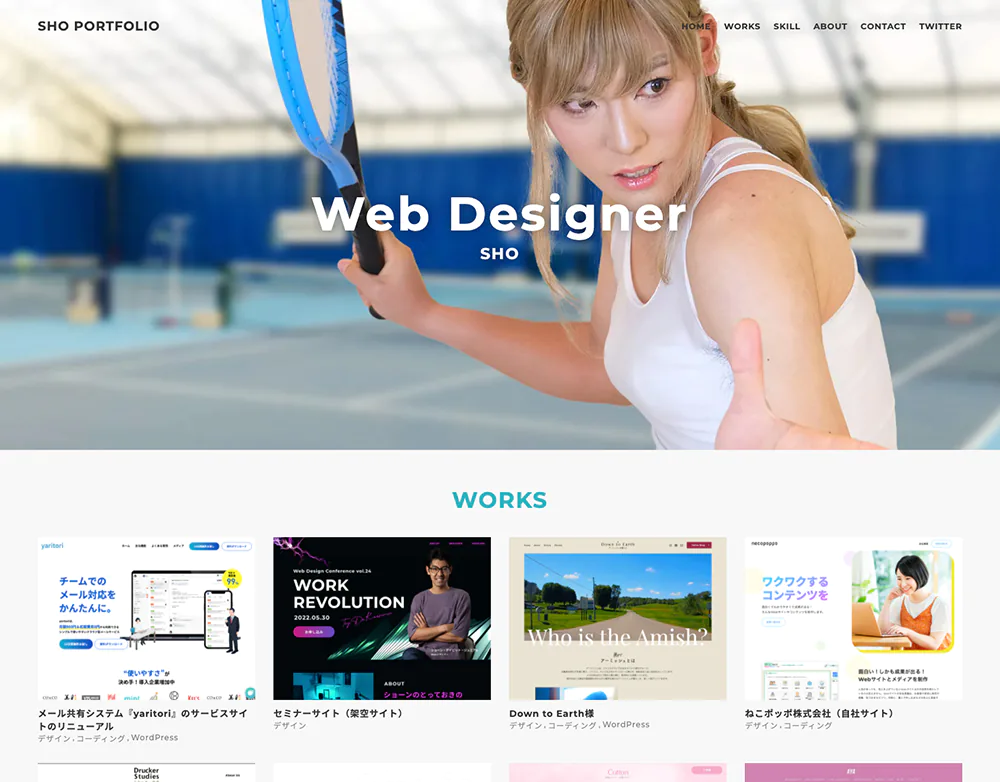Screen dimensions: 1000x782
Task: Click the yaritori renewal project title
Action: pyautogui.click(x=142, y=720)
